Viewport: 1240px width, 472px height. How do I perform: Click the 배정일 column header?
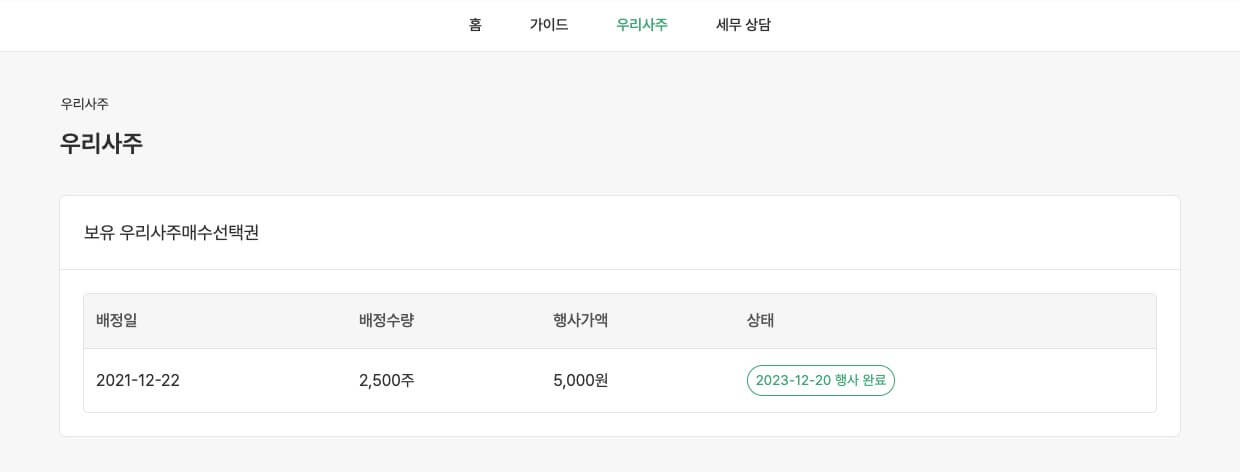click(116, 321)
